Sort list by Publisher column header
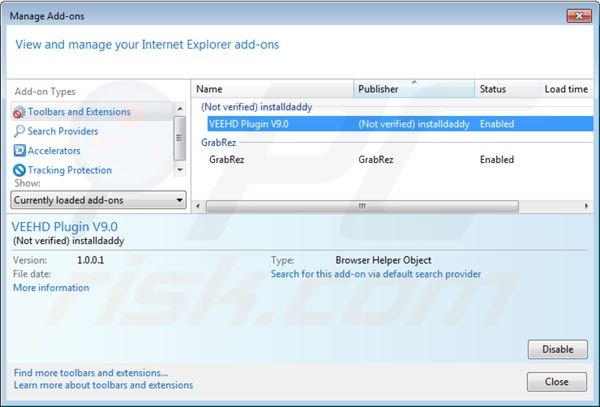The width and height of the screenshot is (600, 407). pos(414,89)
